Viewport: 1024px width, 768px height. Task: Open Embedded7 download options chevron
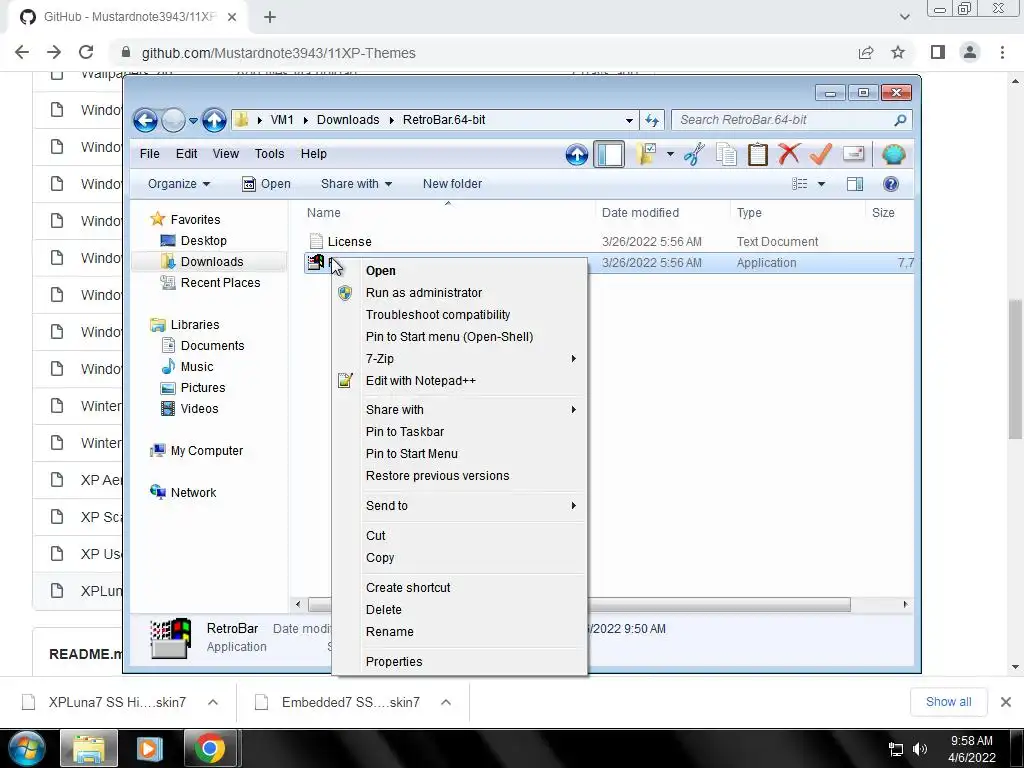click(446, 702)
